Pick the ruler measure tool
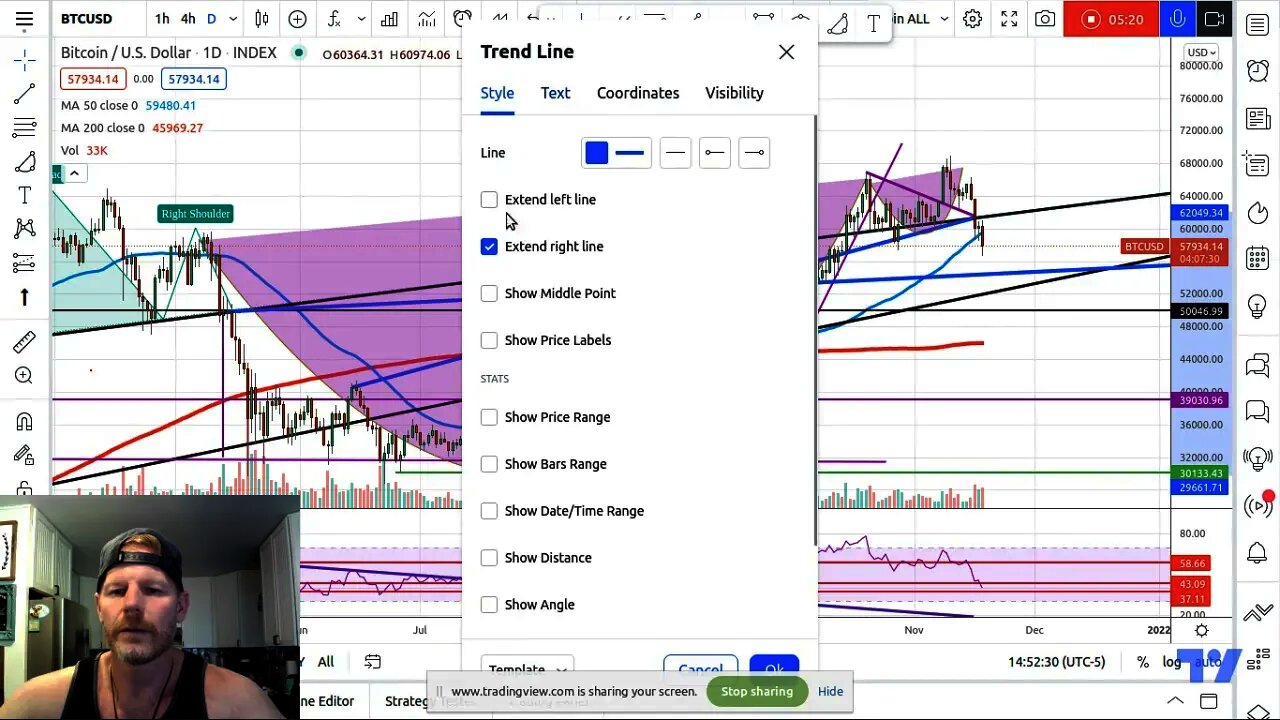 pyautogui.click(x=25, y=342)
